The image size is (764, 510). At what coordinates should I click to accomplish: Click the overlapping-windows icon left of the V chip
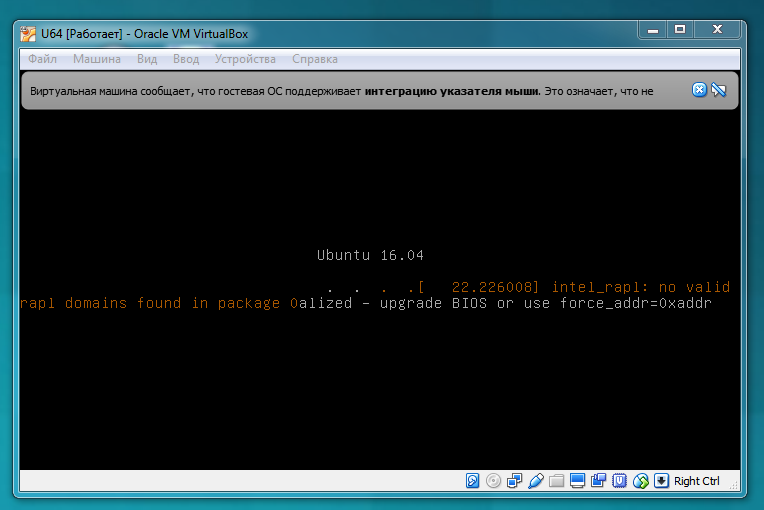(x=598, y=481)
